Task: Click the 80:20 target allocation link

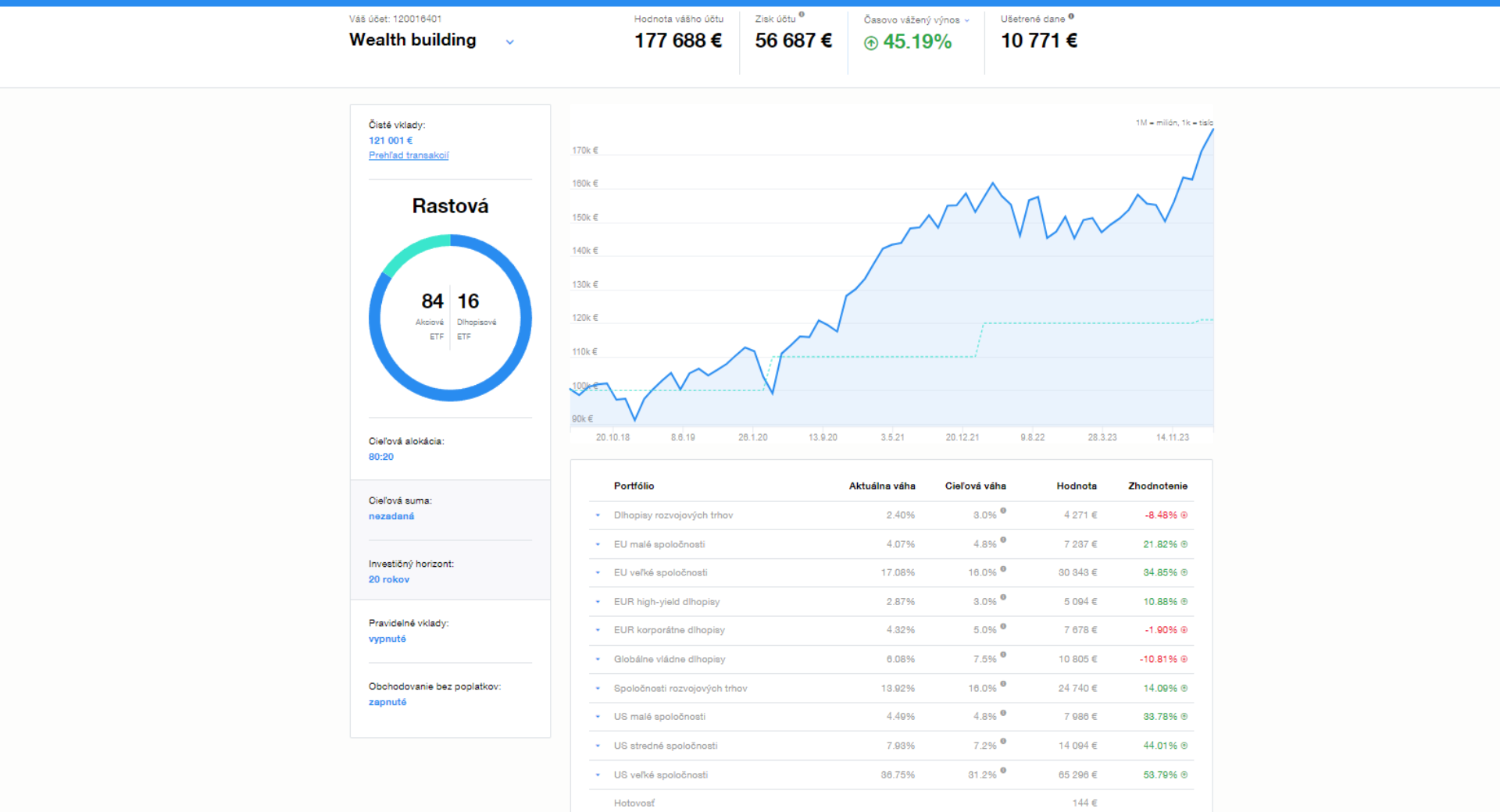Action: coord(381,457)
